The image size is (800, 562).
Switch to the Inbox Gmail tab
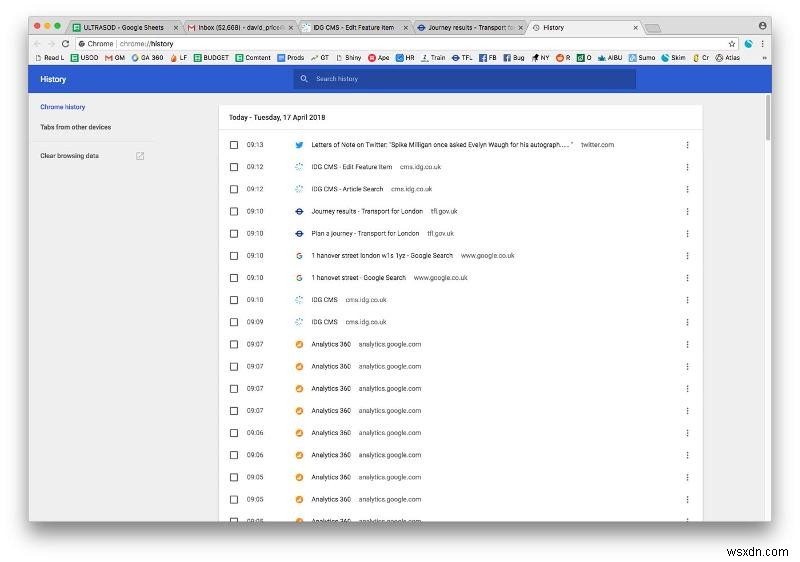click(x=240, y=27)
